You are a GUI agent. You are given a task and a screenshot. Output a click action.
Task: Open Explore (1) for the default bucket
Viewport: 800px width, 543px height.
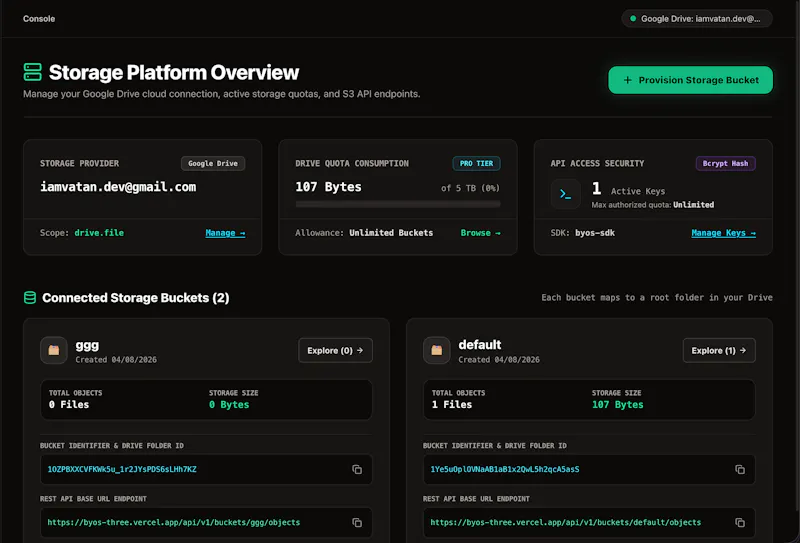click(719, 351)
